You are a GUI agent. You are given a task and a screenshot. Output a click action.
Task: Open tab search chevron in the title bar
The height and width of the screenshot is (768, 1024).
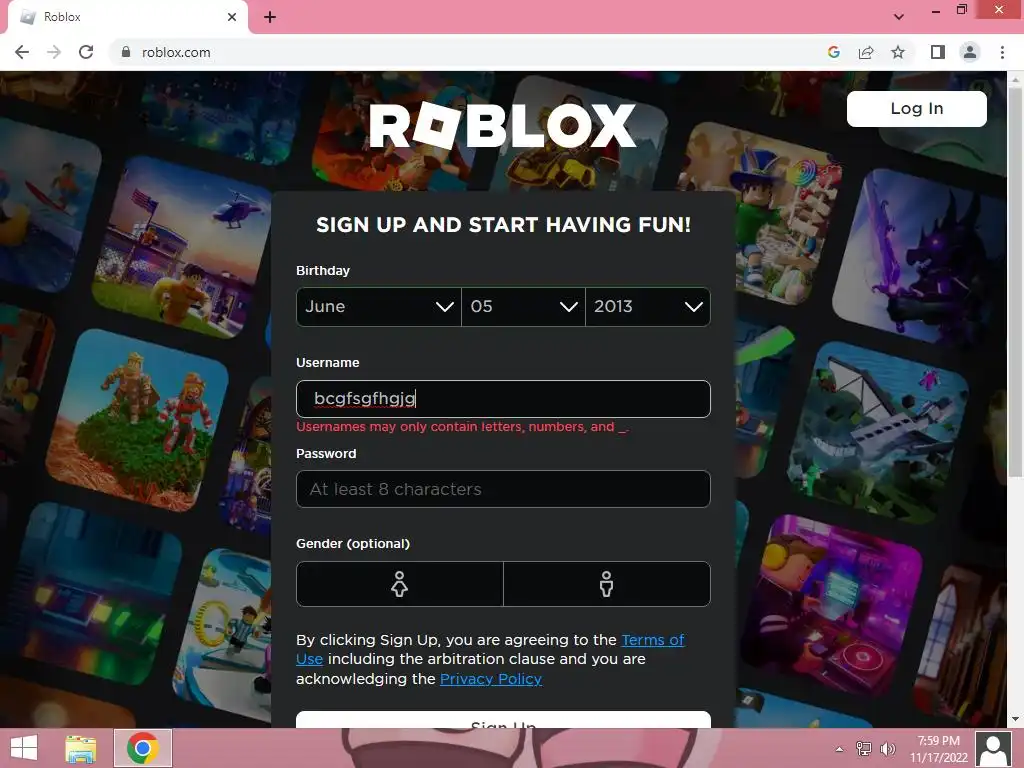tap(899, 17)
